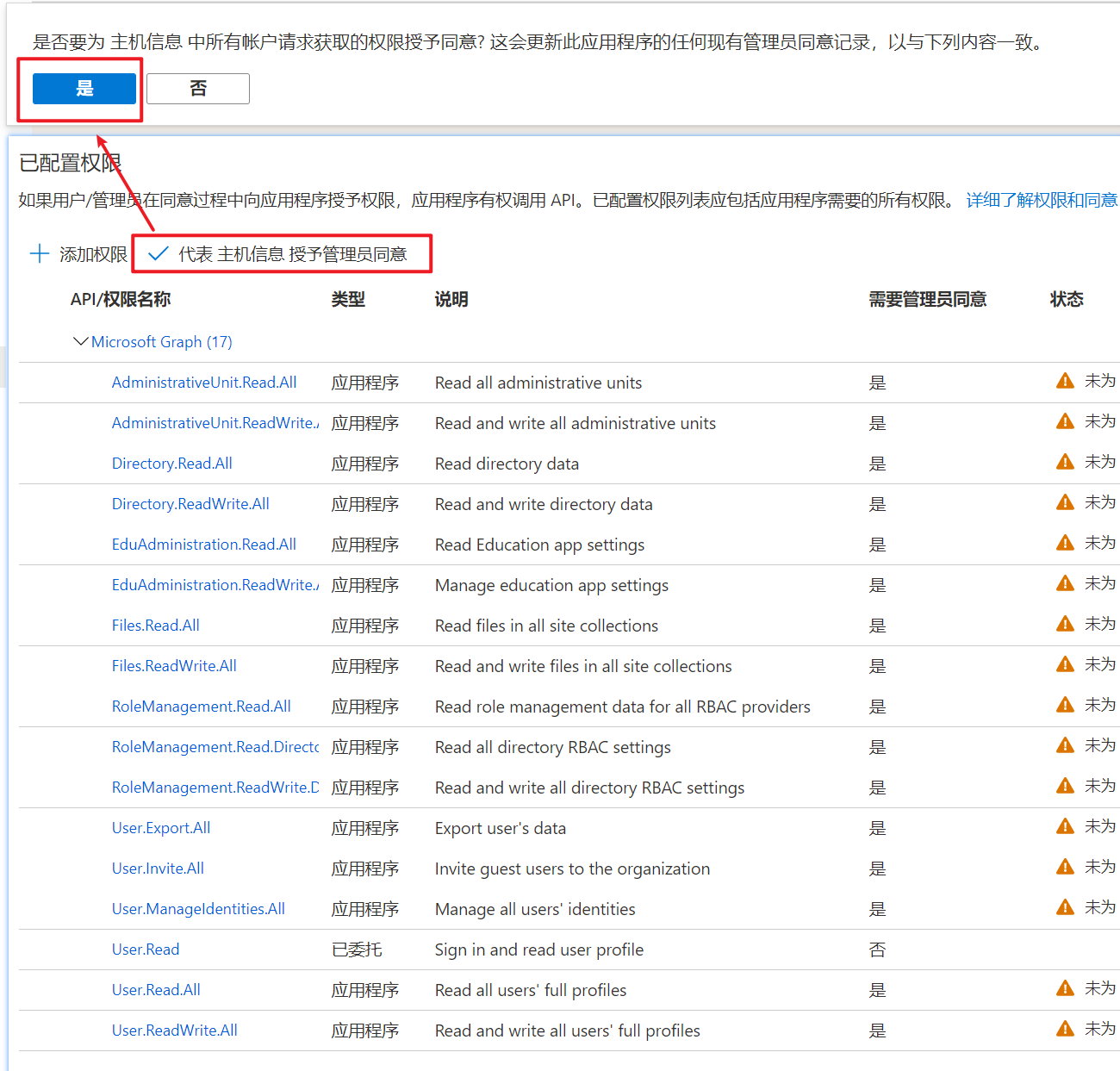
Task: Open the User.Invite.All permission details
Action: (x=158, y=868)
